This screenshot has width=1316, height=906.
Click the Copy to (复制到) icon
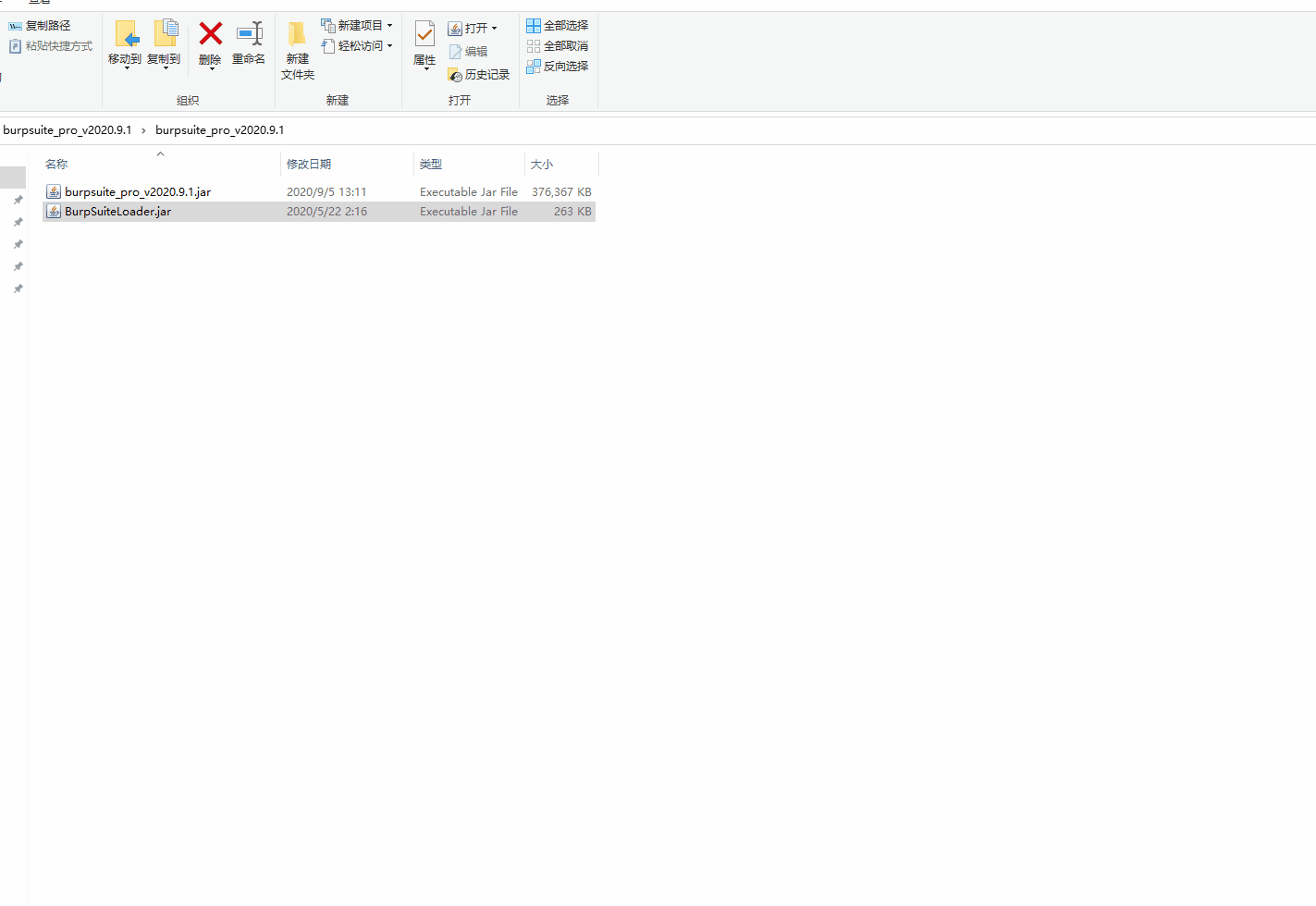pos(165,34)
